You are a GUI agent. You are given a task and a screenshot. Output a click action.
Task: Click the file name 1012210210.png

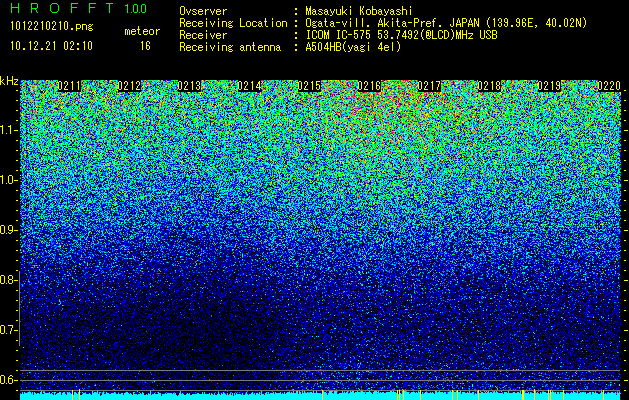(x=52, y=26)
